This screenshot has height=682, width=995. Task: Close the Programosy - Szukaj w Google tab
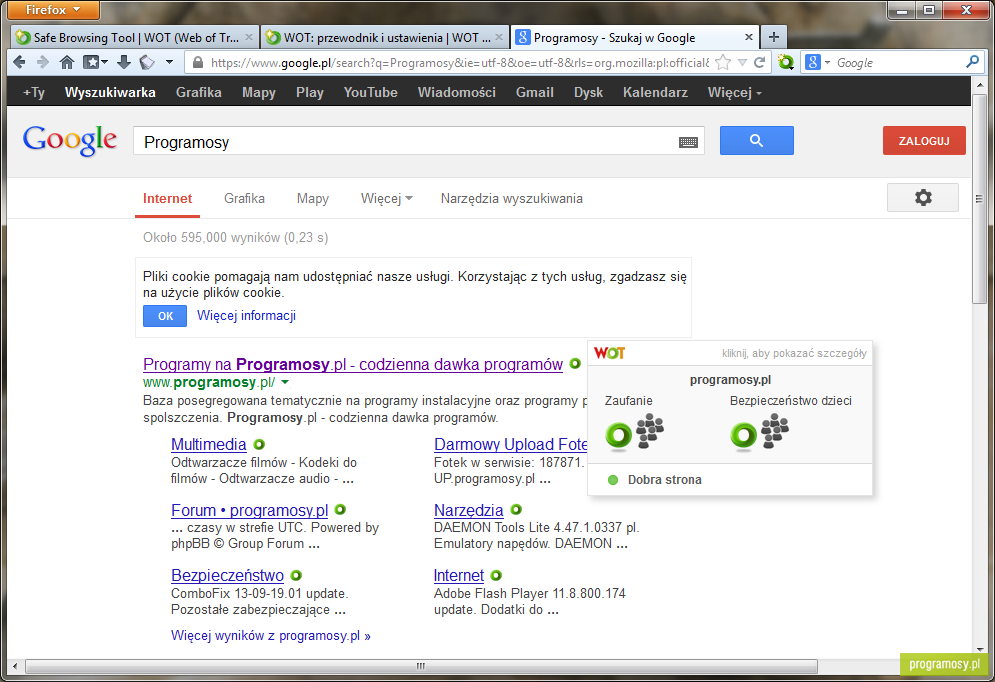749,37
